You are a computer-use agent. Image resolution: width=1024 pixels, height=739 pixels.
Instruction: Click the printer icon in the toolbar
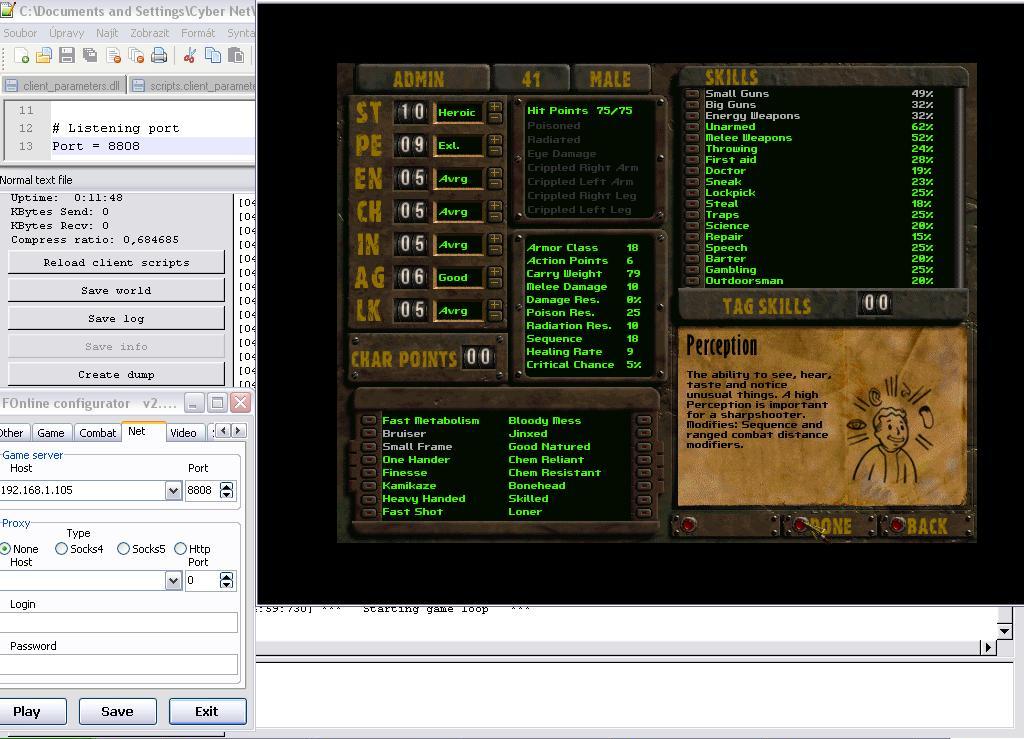[x=159, y=56]
